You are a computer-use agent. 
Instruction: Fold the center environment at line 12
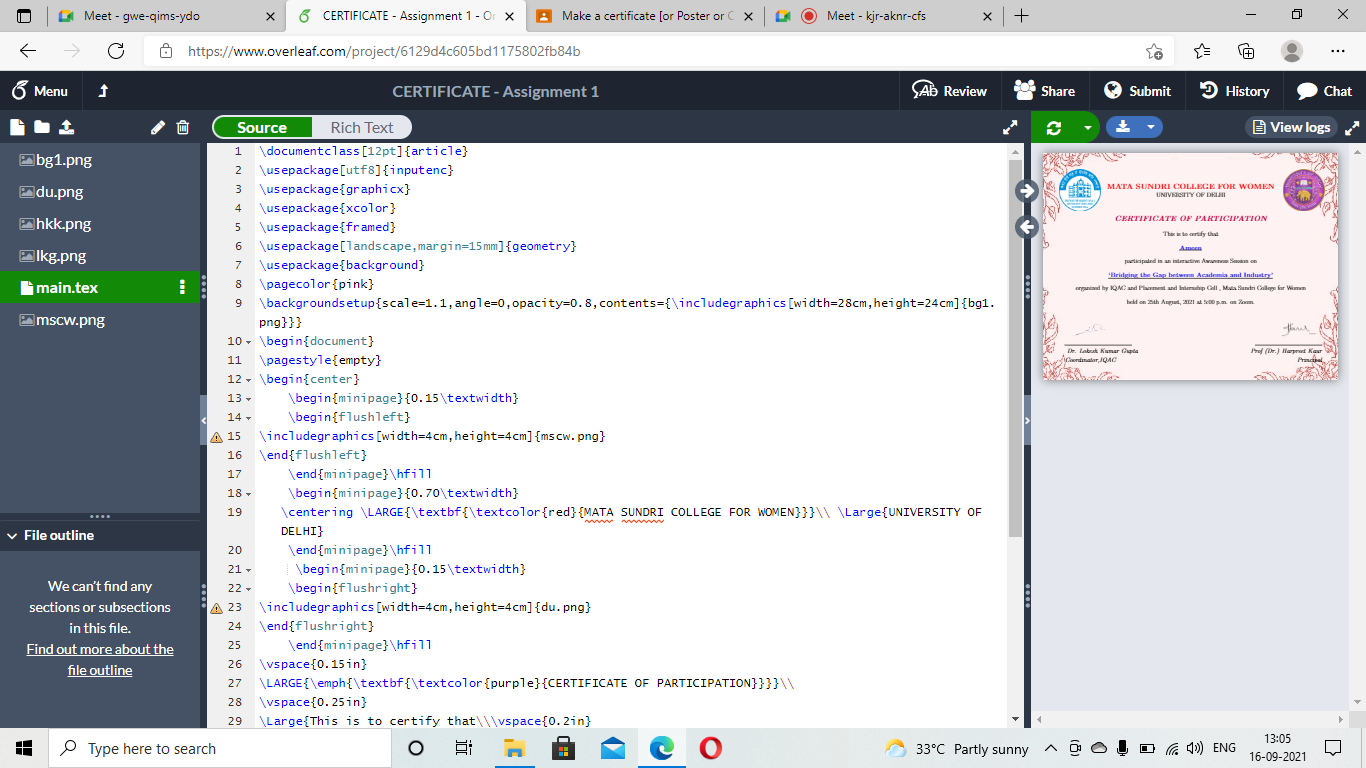coord(249,380)
